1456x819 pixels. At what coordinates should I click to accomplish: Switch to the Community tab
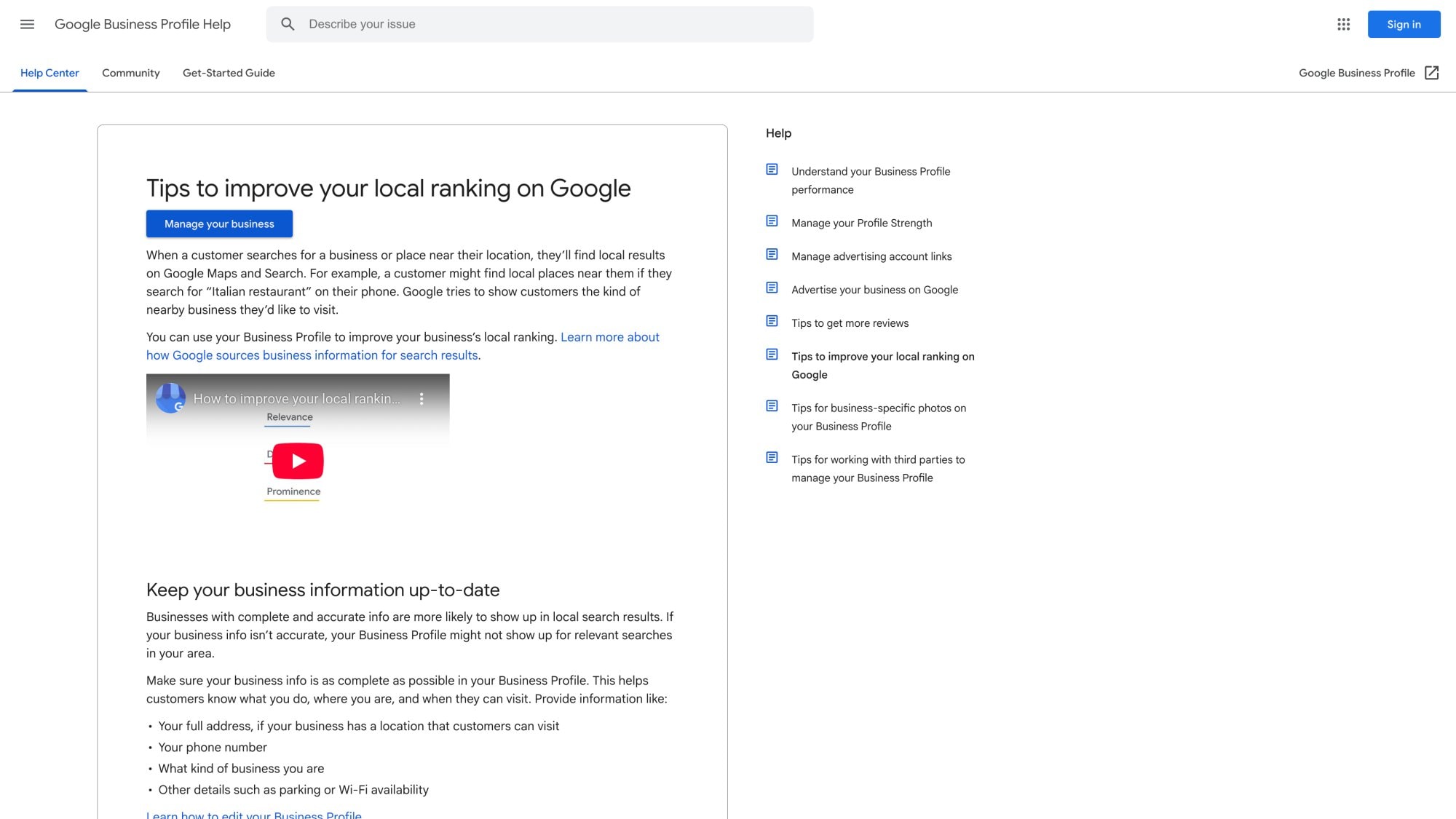(x=130, y=73)
